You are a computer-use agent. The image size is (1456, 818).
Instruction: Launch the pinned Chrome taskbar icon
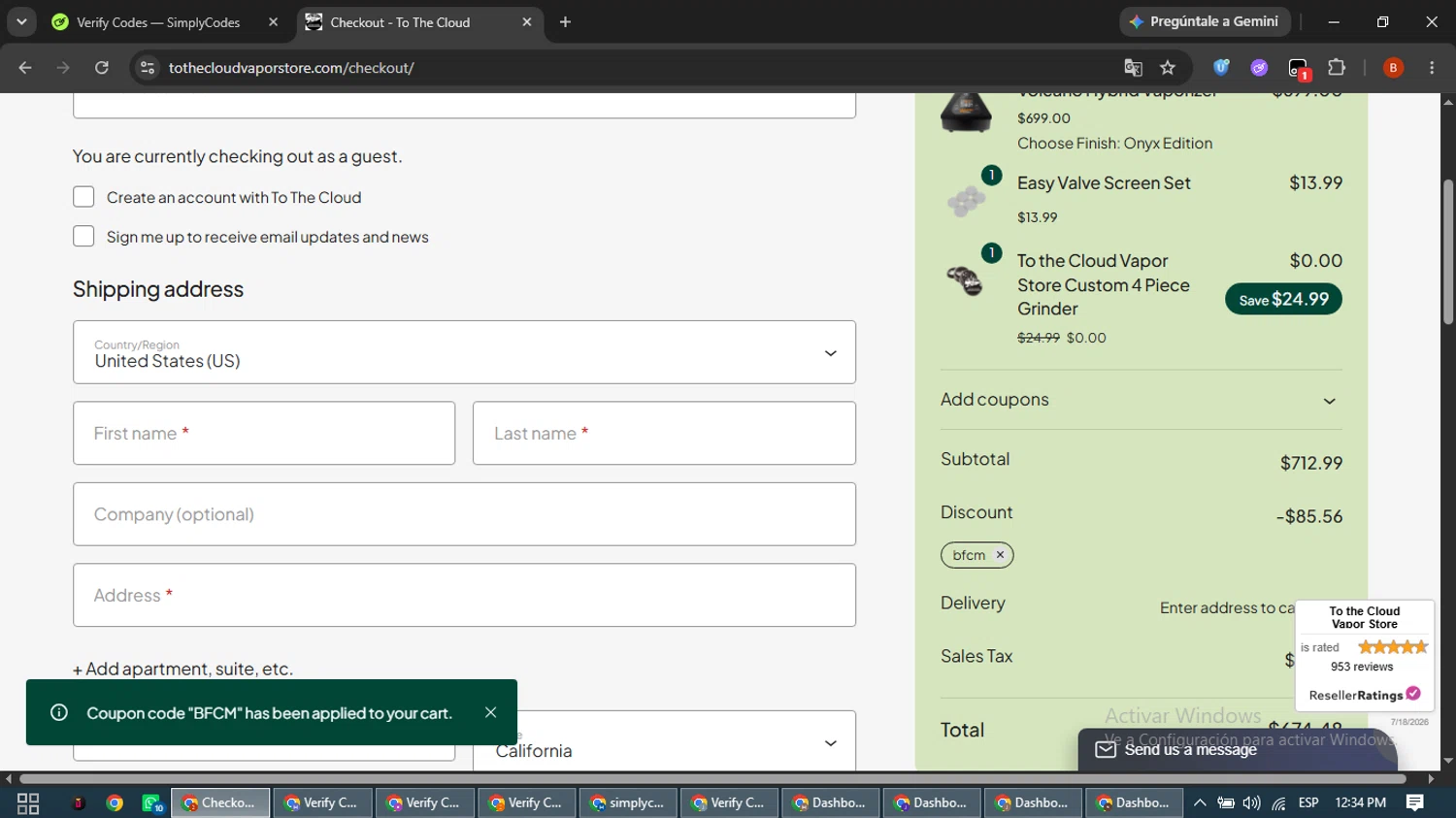click(x=115, y=803)
